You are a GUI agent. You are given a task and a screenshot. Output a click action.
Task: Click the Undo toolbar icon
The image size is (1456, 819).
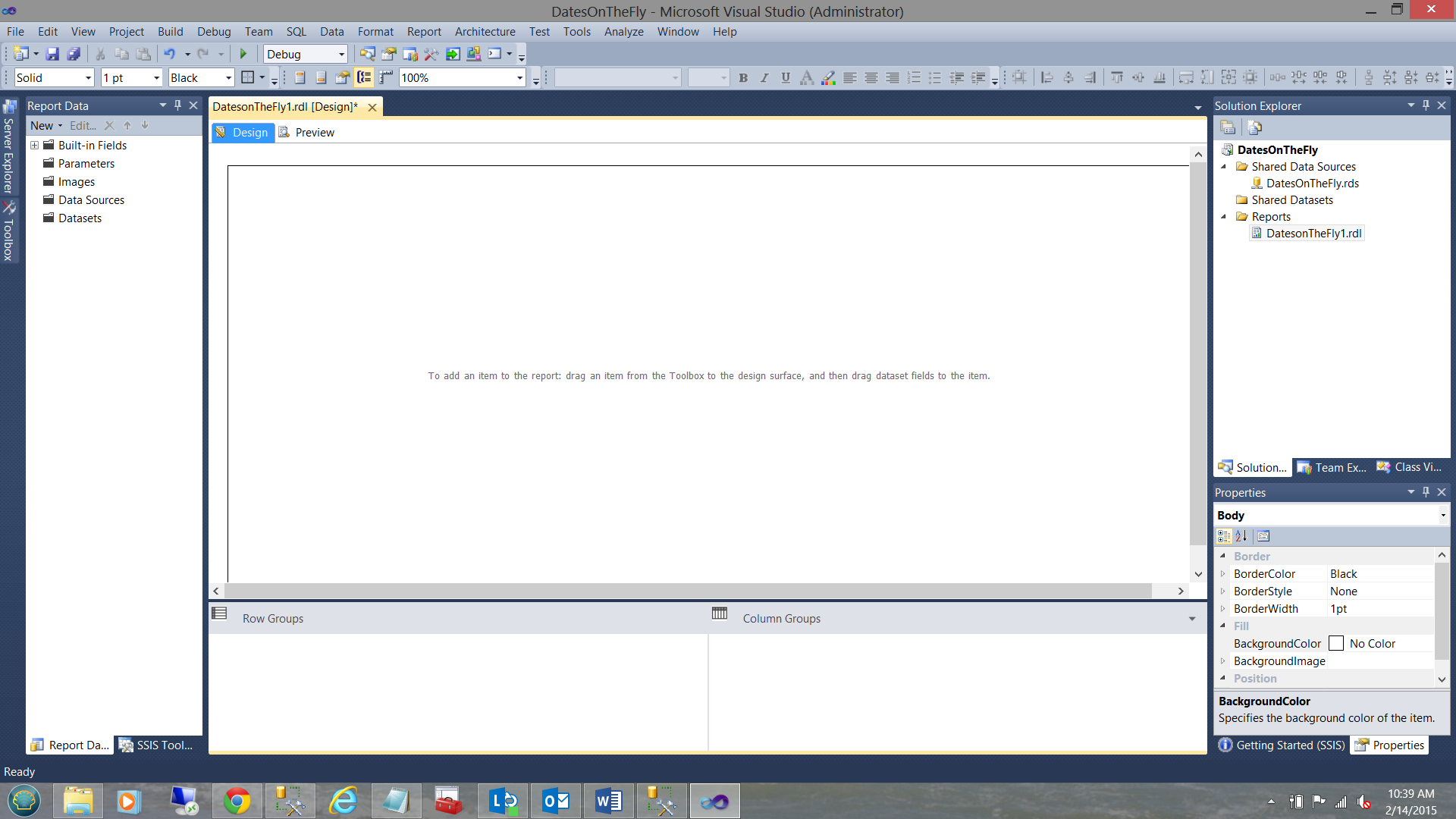click(170, 54)
